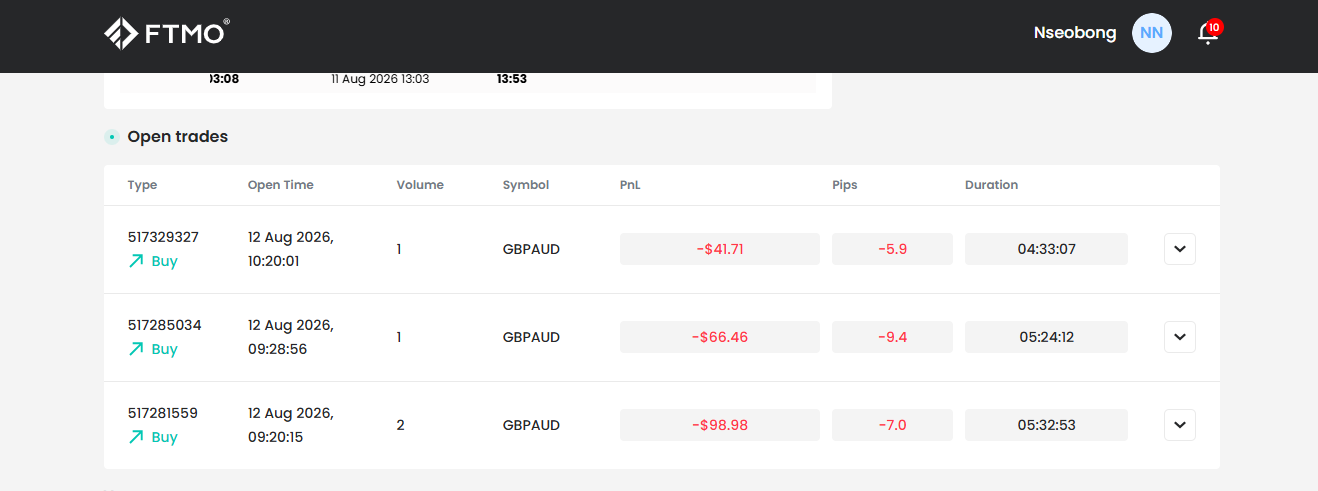Click the Buy arrow icon for trade 517281559
The width and height of the screenshot is (1318, 491).
click(x=136, y=437)
